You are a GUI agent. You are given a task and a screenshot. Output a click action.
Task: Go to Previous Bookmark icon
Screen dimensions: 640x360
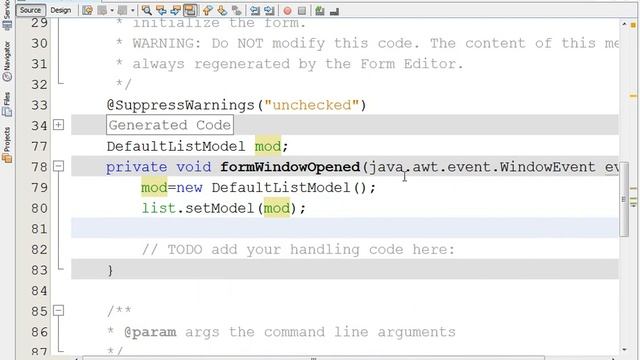click(207, 11)
